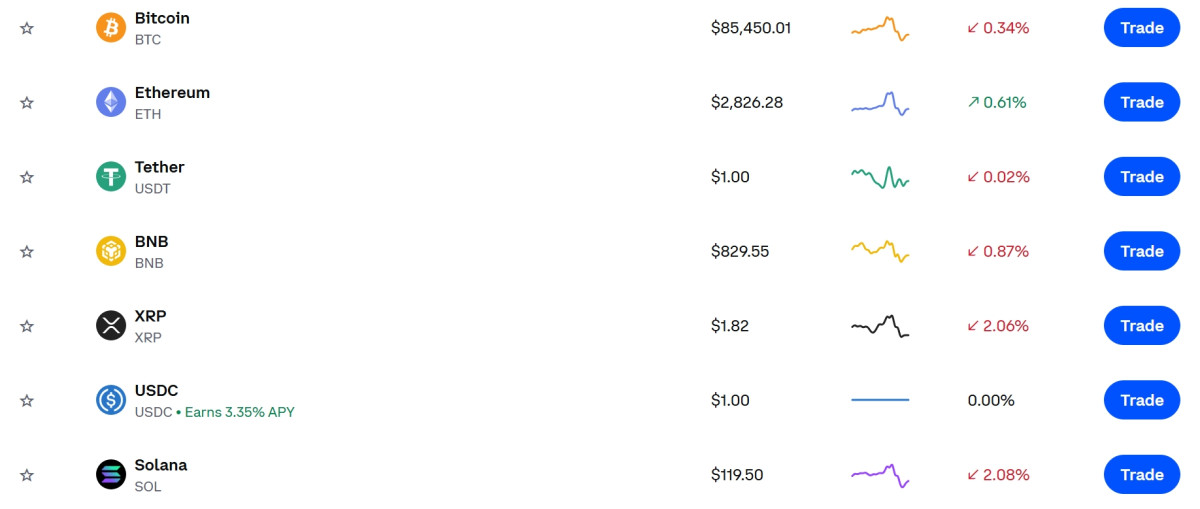Open the Solana asset name link
The image size is (1200, 509).
pyautogui.click(x=161, y=465)
